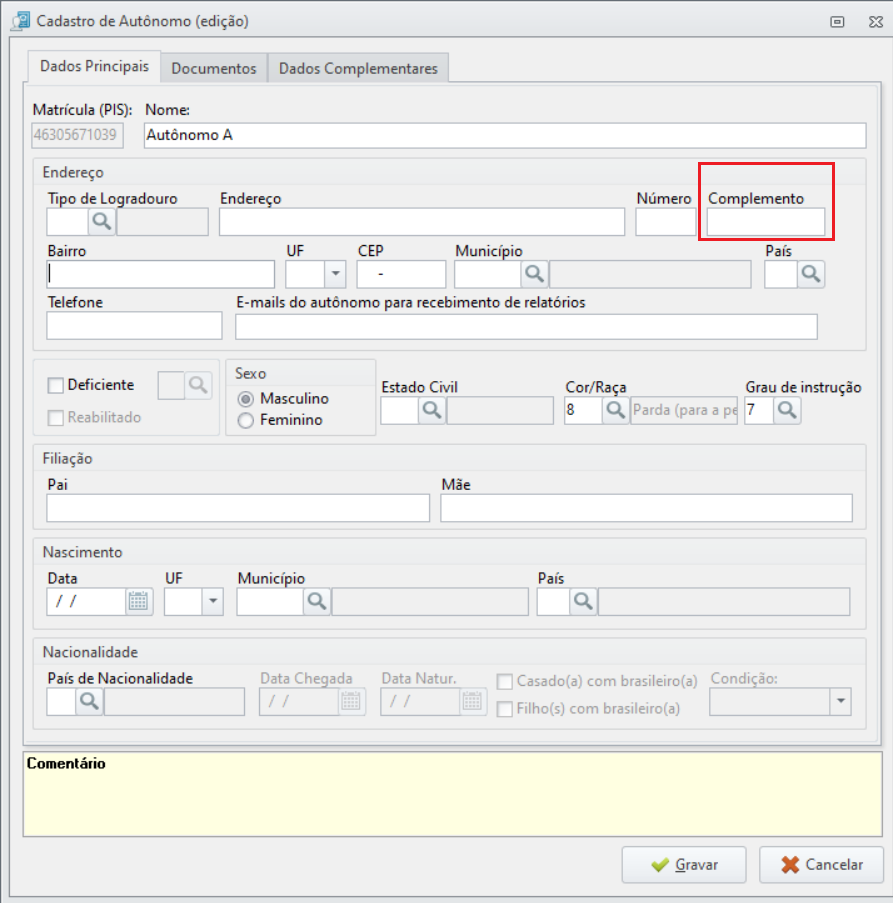This screenshot has height=903, width=893.
Task: Click the Nome field with Autônomo A
Action: pos(505,135)
